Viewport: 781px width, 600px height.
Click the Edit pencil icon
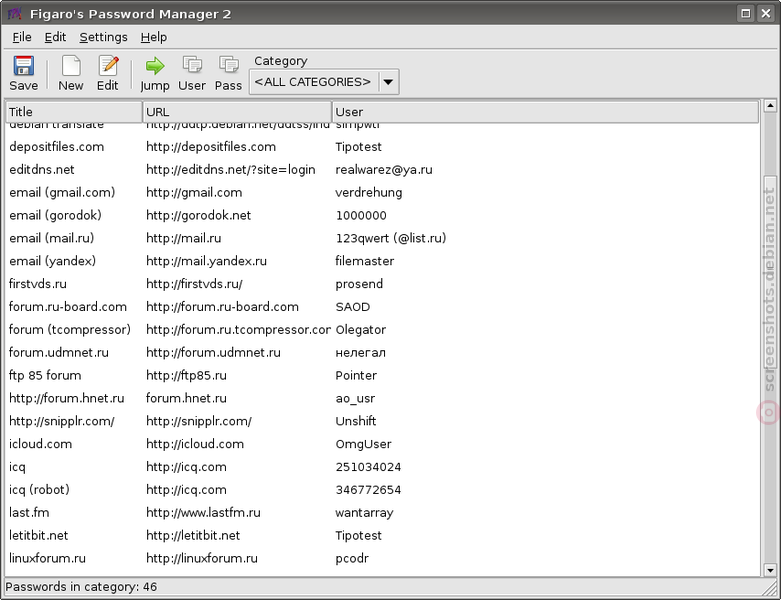108,66
